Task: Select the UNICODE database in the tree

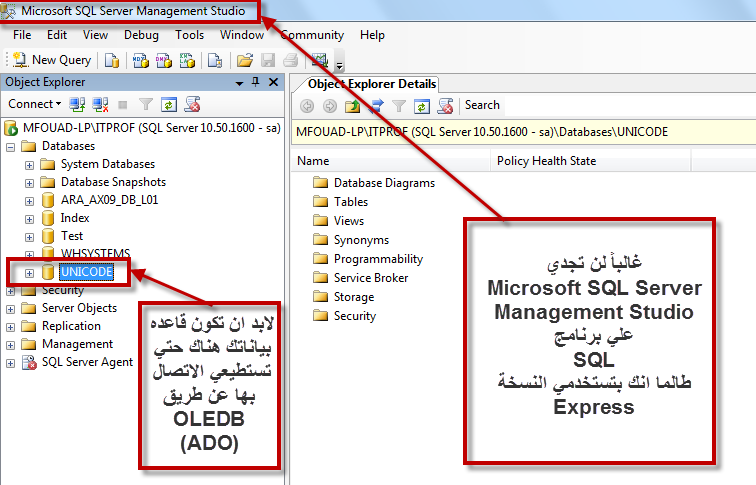Action: click(x=87, y=272)
